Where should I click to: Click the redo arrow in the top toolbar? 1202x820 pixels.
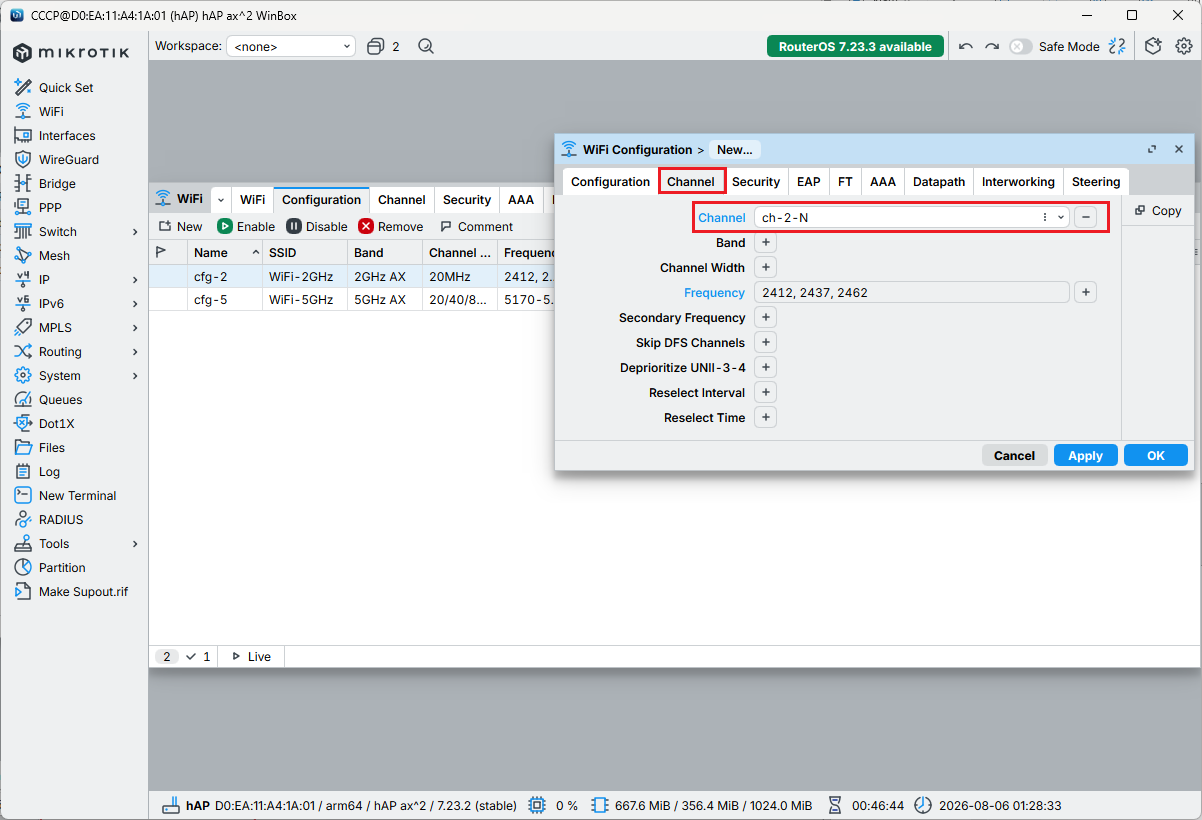992,46
